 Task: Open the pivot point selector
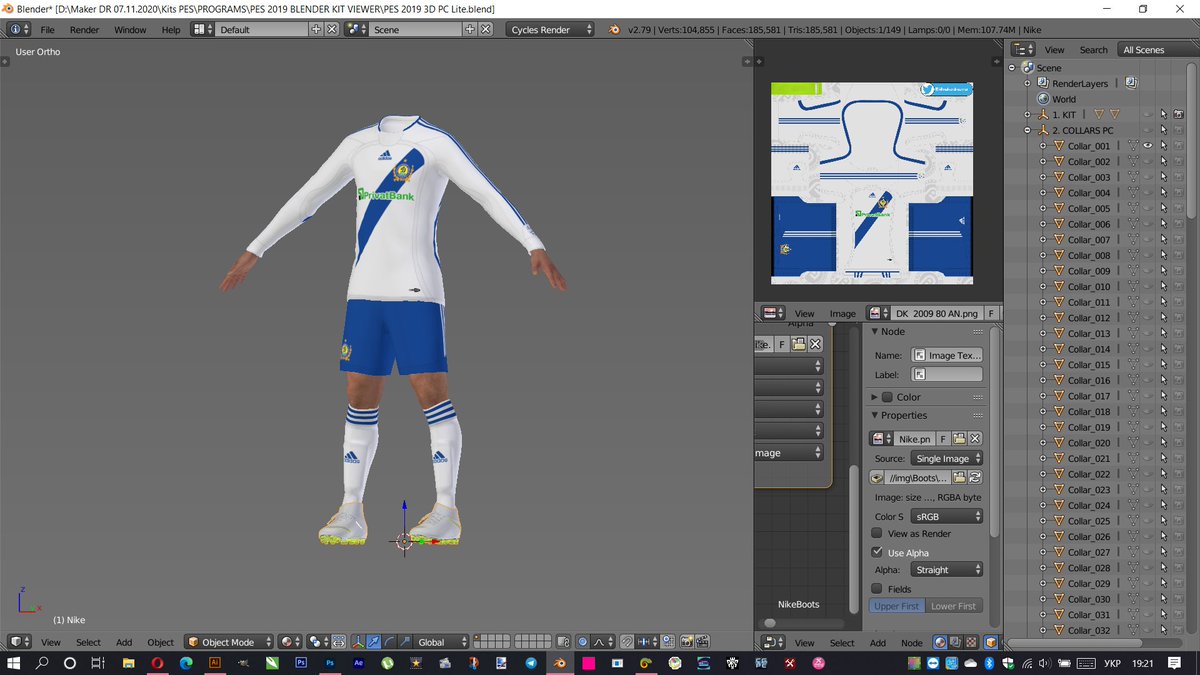318,642
